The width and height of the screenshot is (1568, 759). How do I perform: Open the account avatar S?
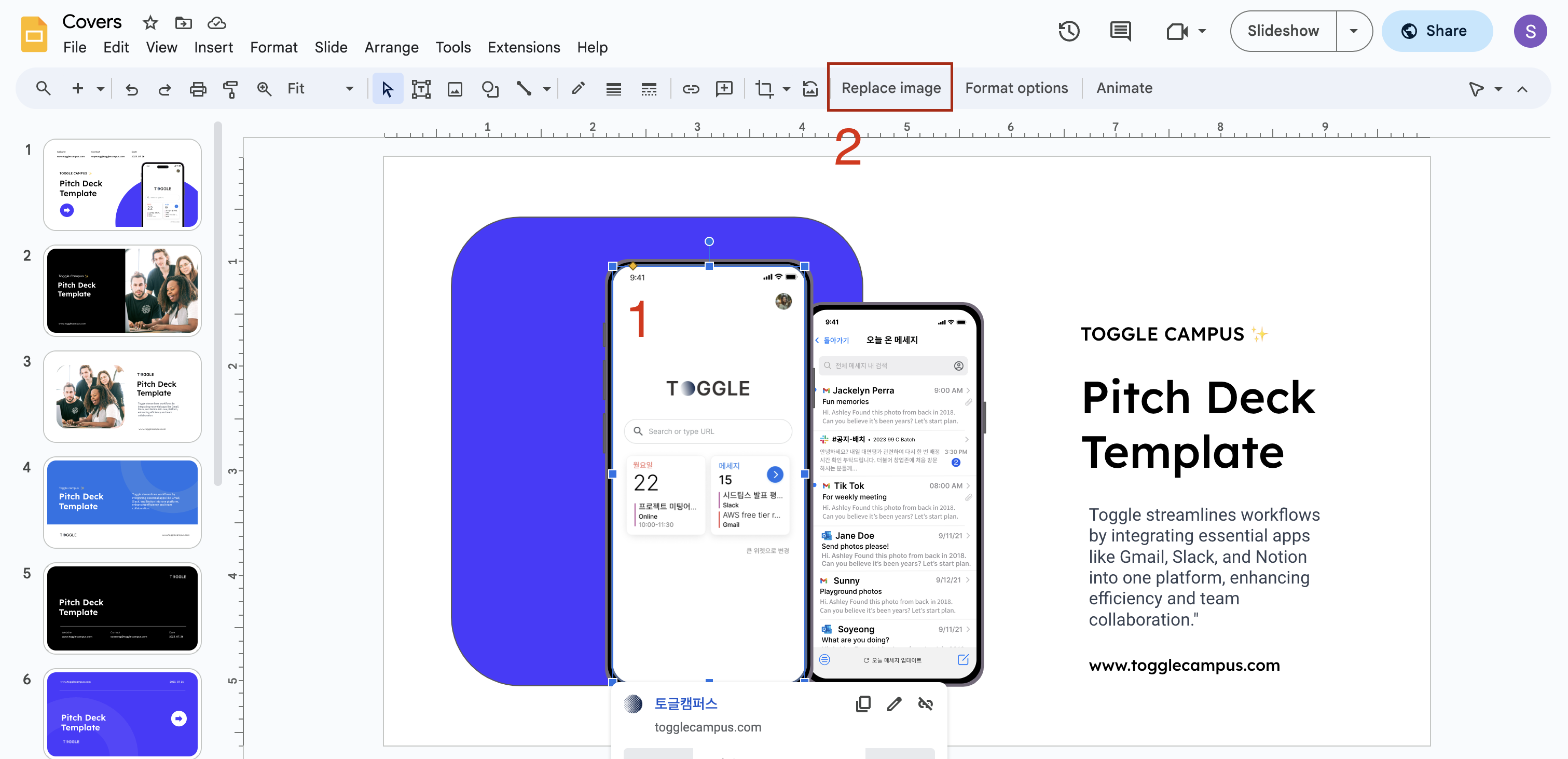click(x=1530, y=31)
